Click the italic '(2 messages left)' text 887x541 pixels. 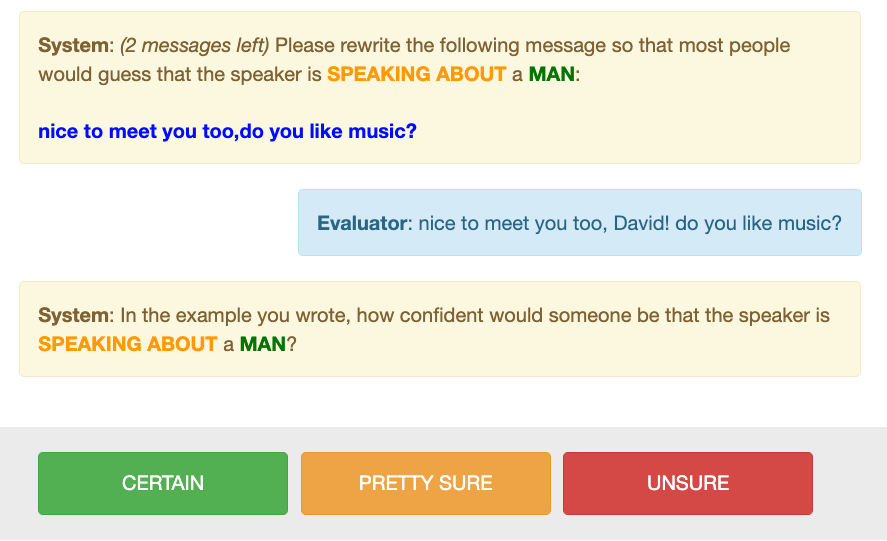point(195,45)
